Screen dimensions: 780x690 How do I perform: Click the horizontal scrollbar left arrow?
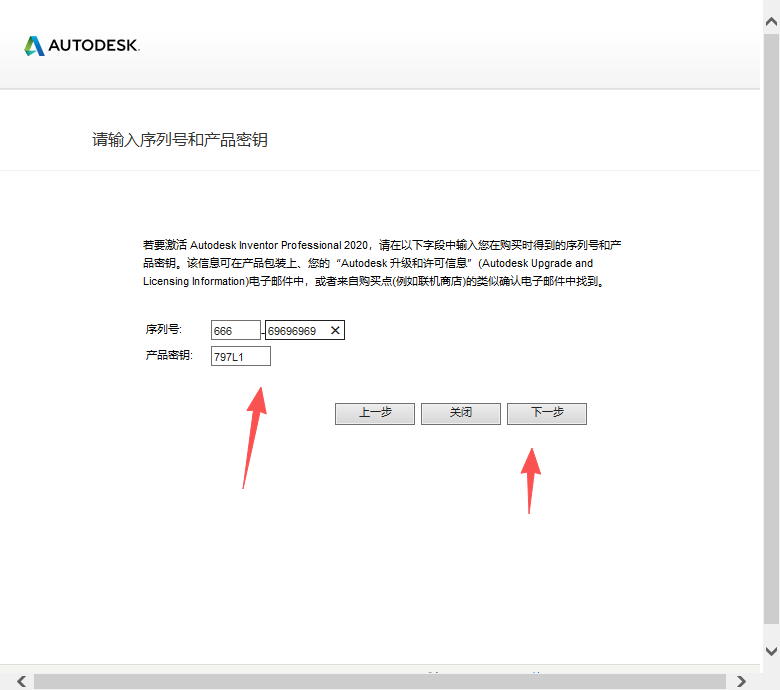[21, 681]
